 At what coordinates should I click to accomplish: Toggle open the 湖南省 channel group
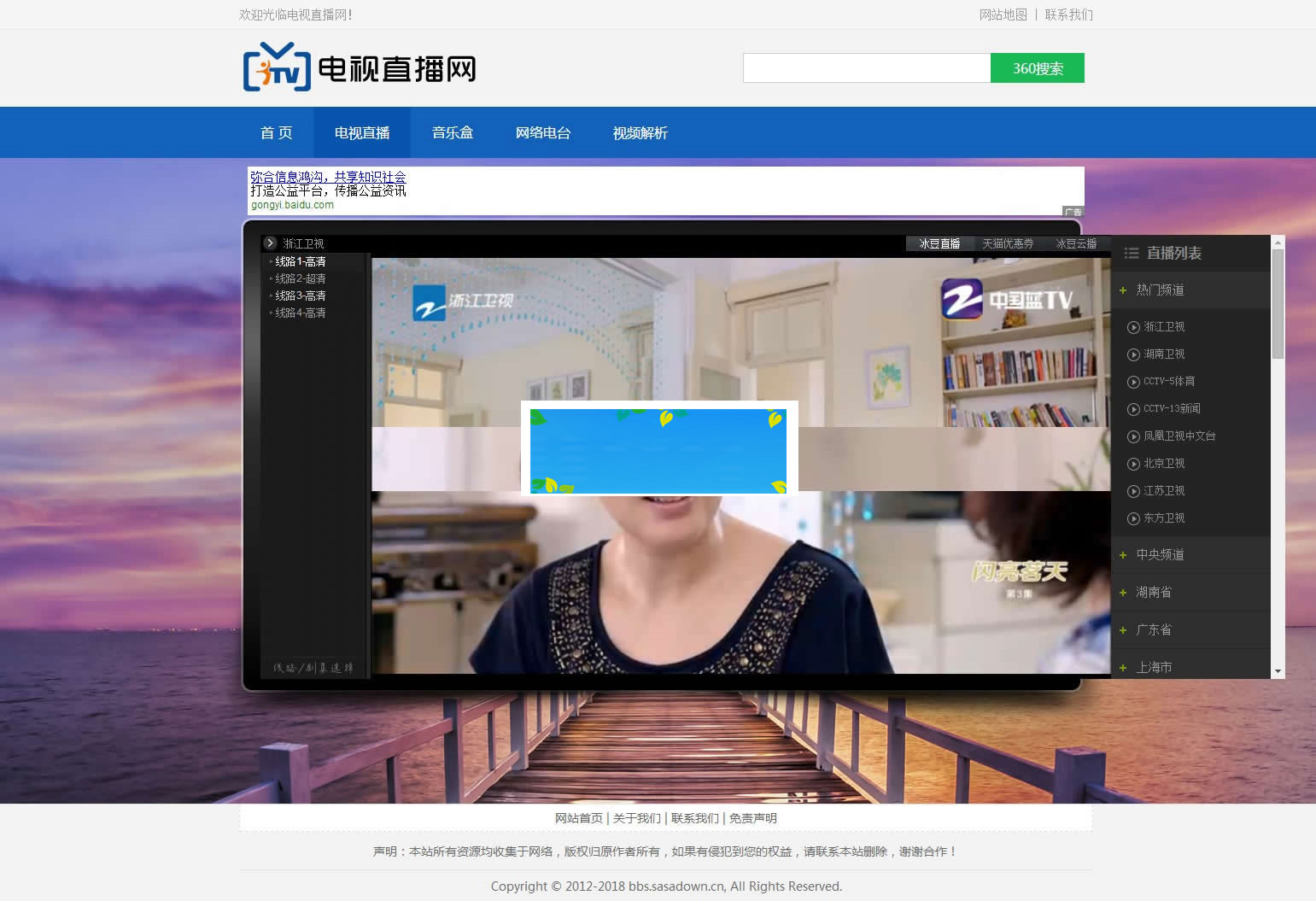pos(1123,592)
